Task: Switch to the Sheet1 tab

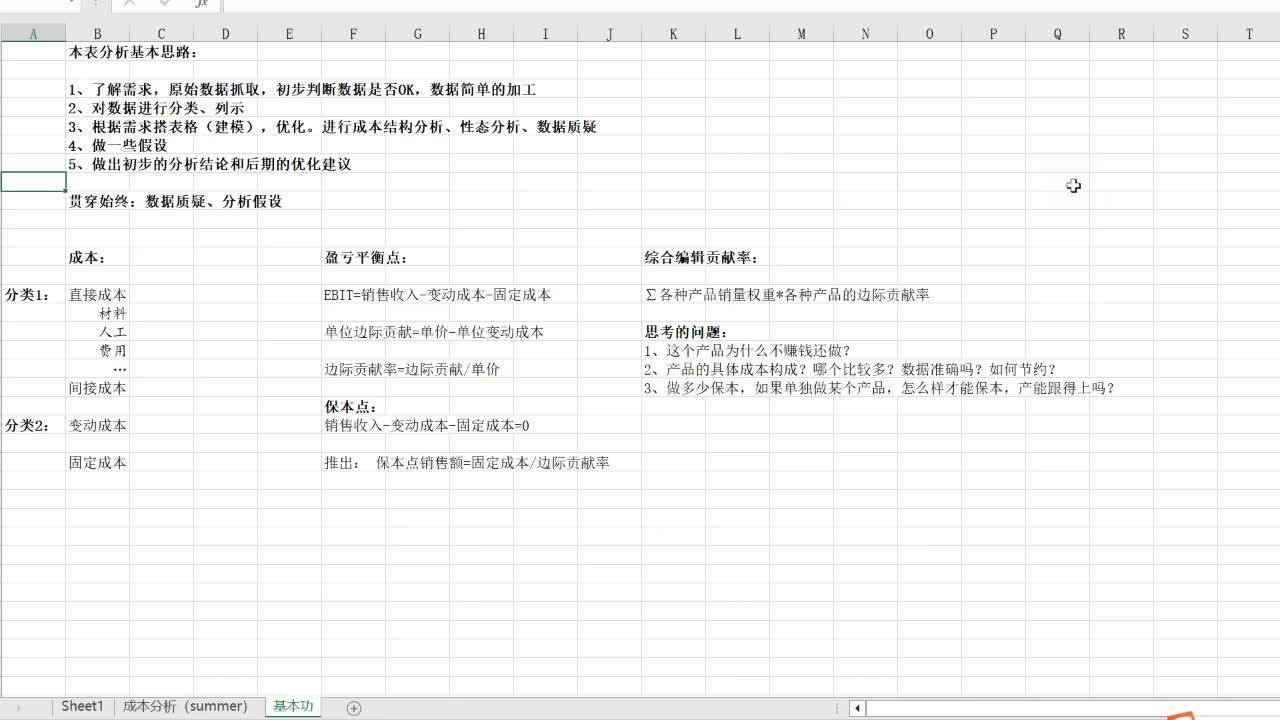Action: pyautogui.click(x=80, y=706)
